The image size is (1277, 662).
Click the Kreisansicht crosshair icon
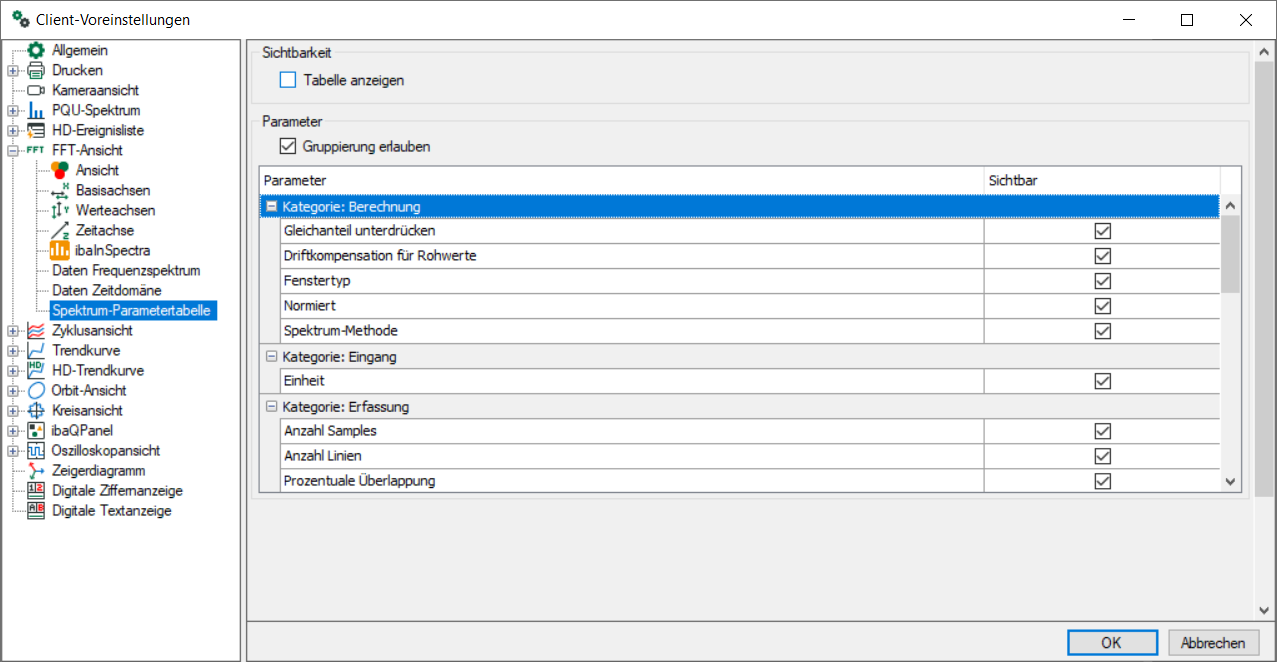[36, 410]
